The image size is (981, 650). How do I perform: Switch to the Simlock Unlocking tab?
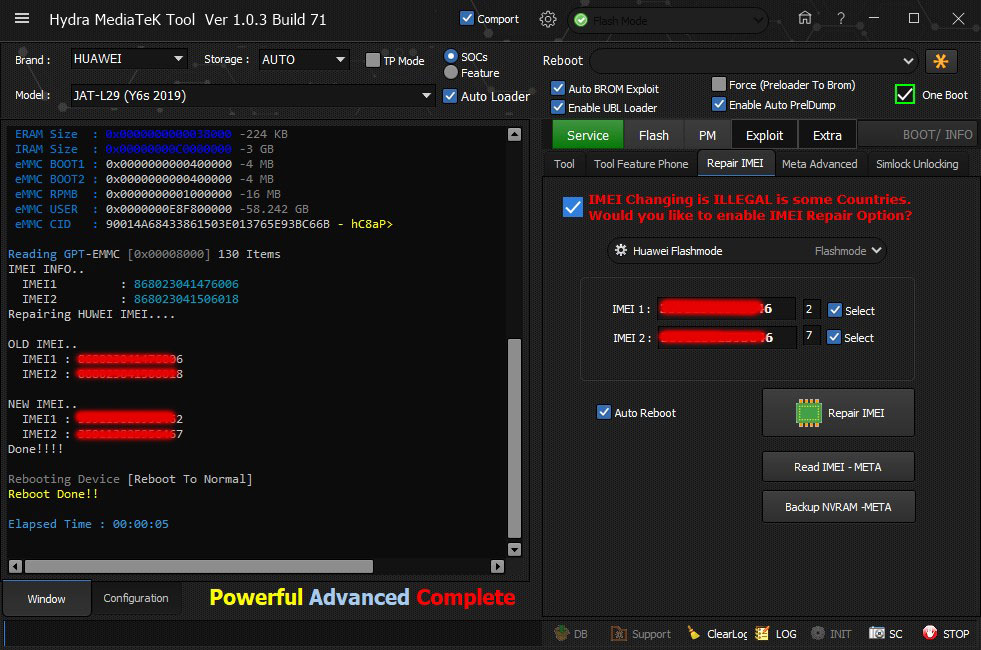click(916, 164)
